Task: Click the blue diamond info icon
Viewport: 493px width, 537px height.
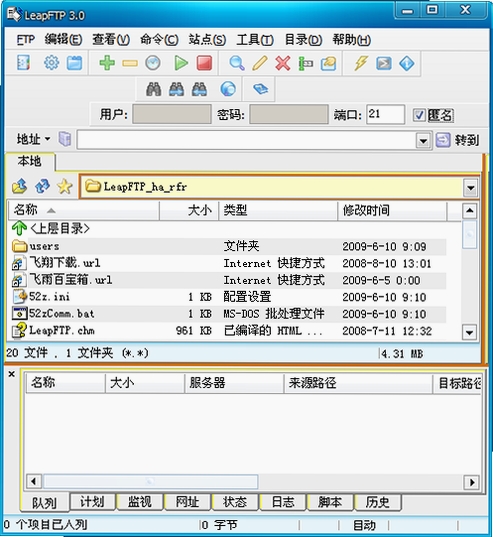Action: pyautogui.click(x=407, y=63)
